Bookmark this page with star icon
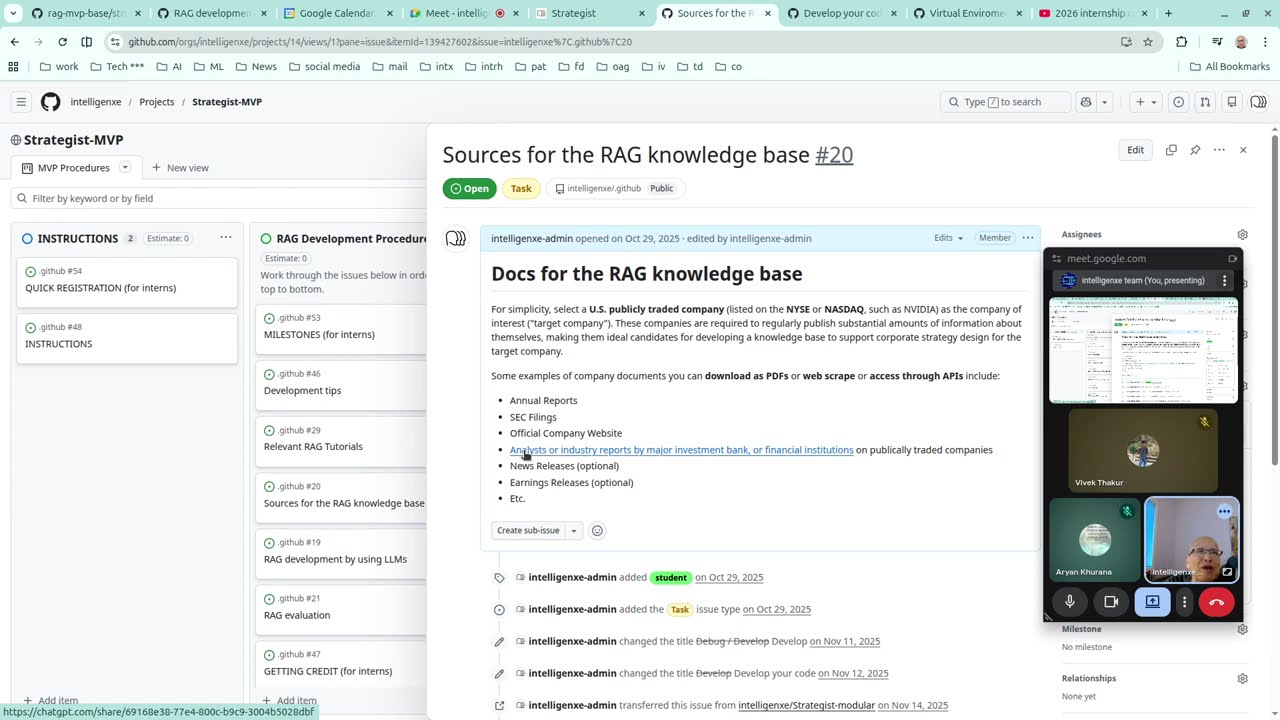1280x720 pixels. [x=1148, y=42]
